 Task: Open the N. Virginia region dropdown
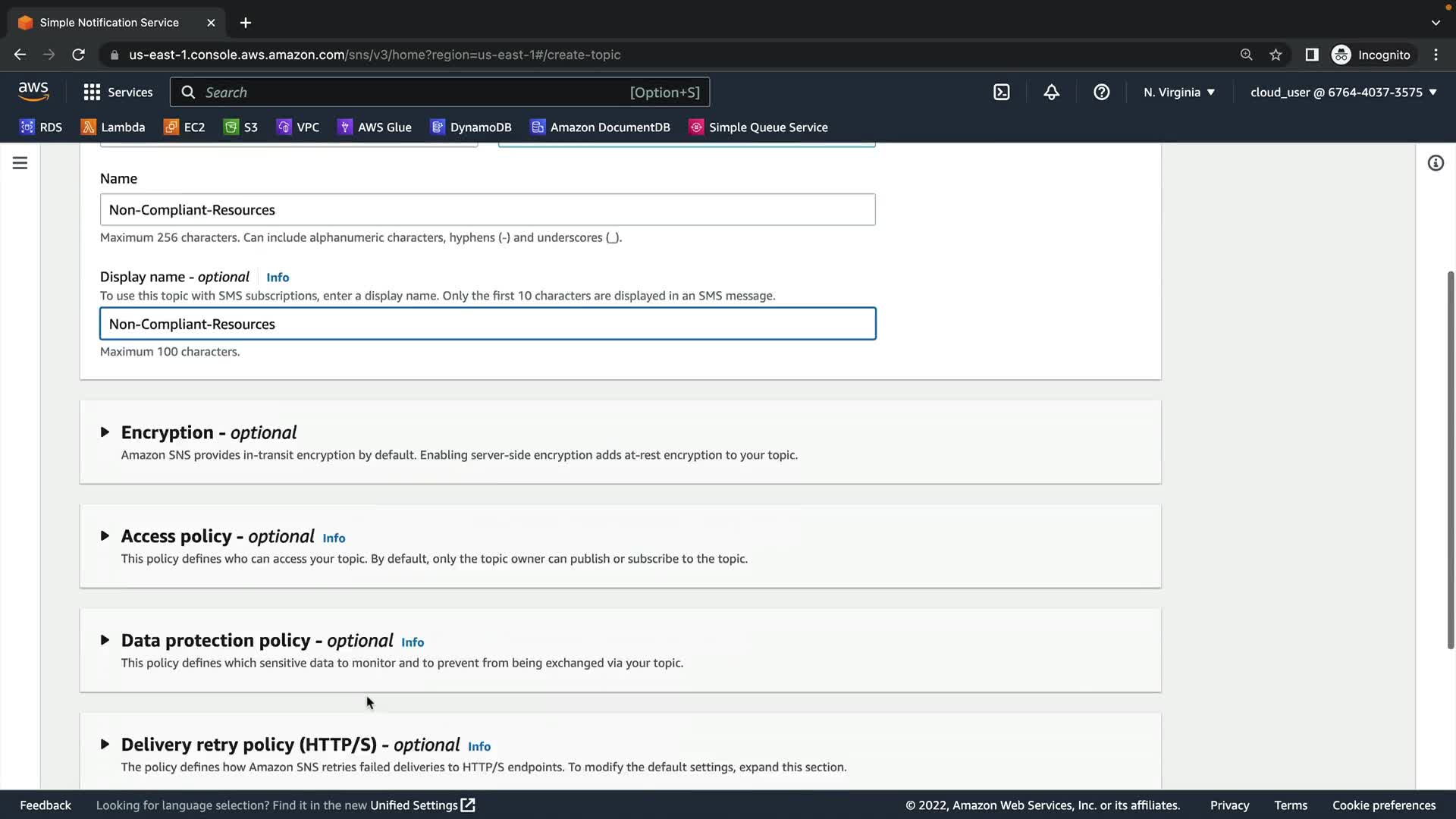pos(1179,93)
